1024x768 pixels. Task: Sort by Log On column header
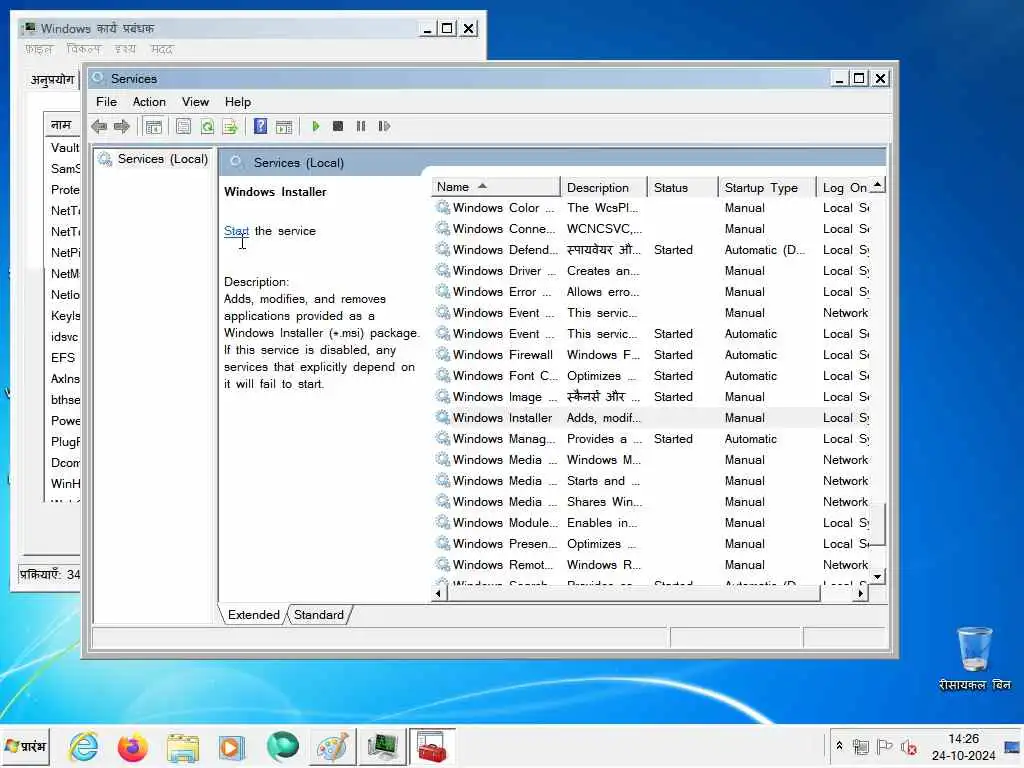843,187
